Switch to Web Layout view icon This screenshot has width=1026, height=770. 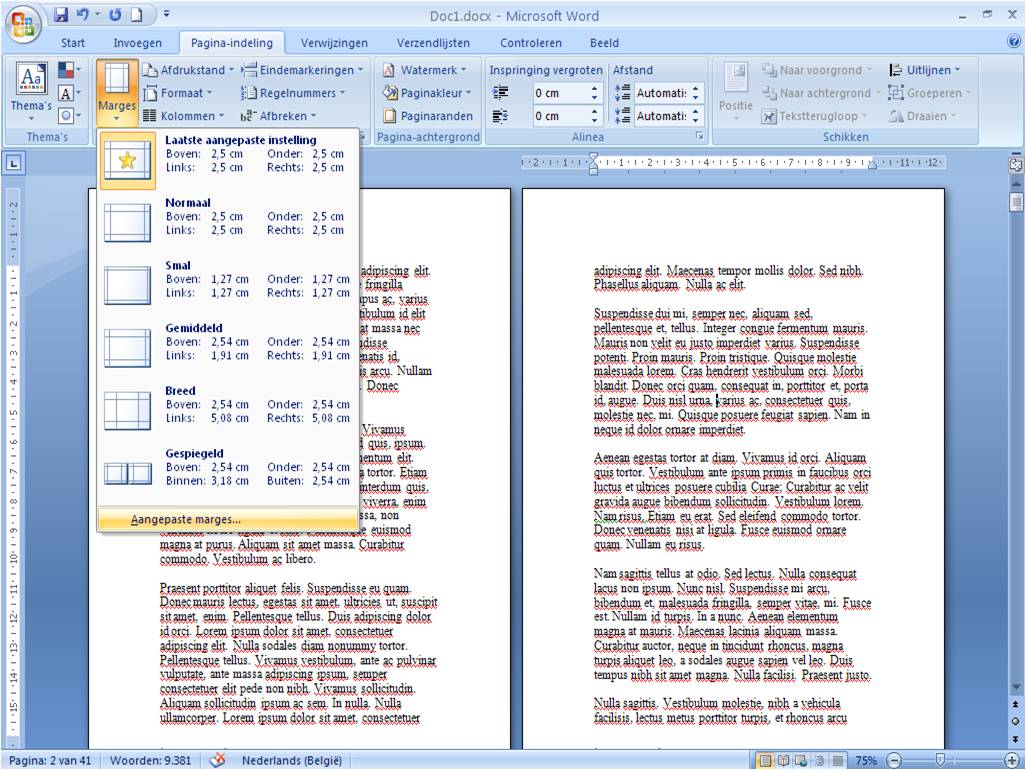pyautogui.click(x=801, y=760)
